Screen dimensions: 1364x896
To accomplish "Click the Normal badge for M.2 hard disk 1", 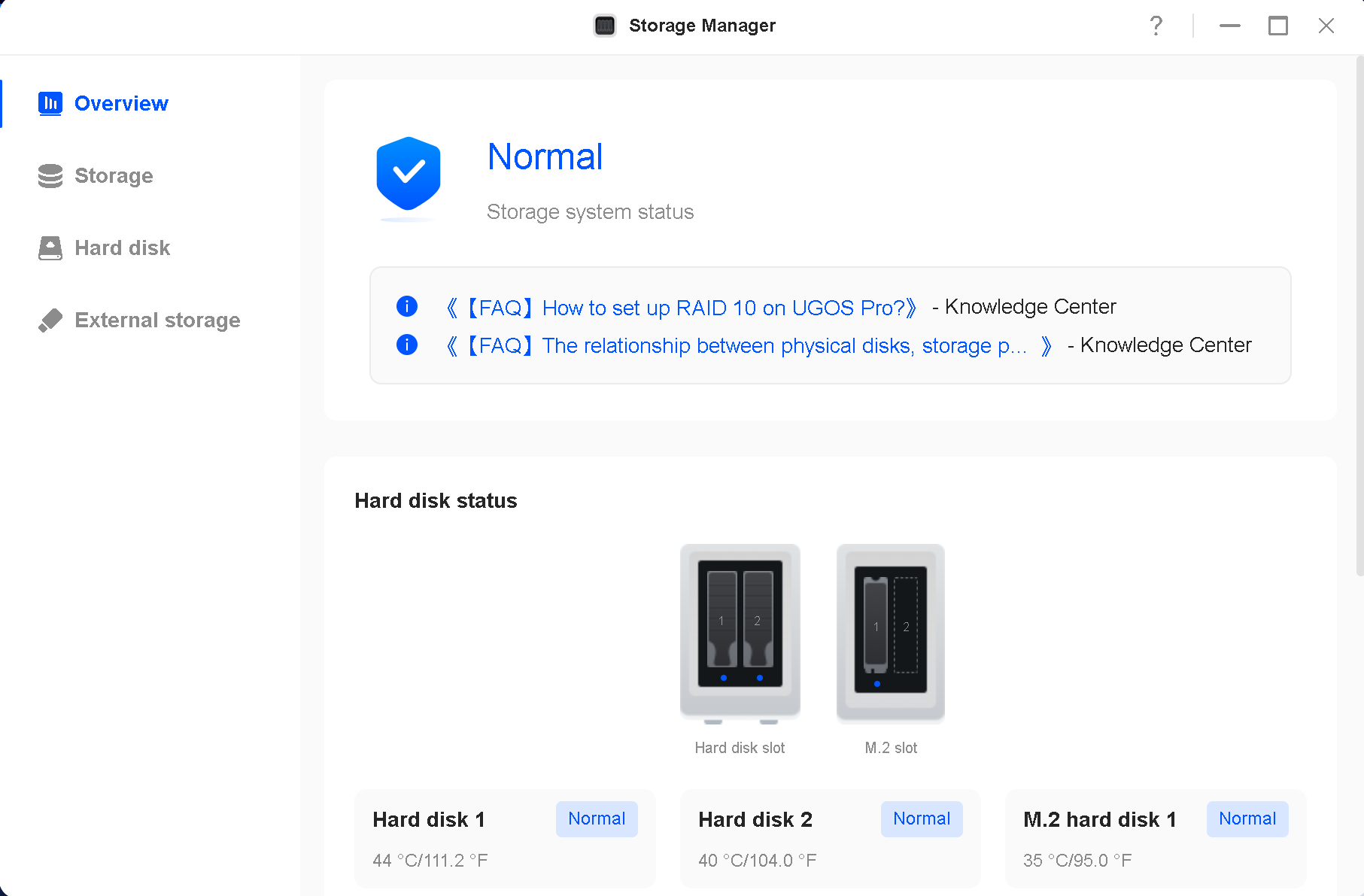I will [1247, 819].
